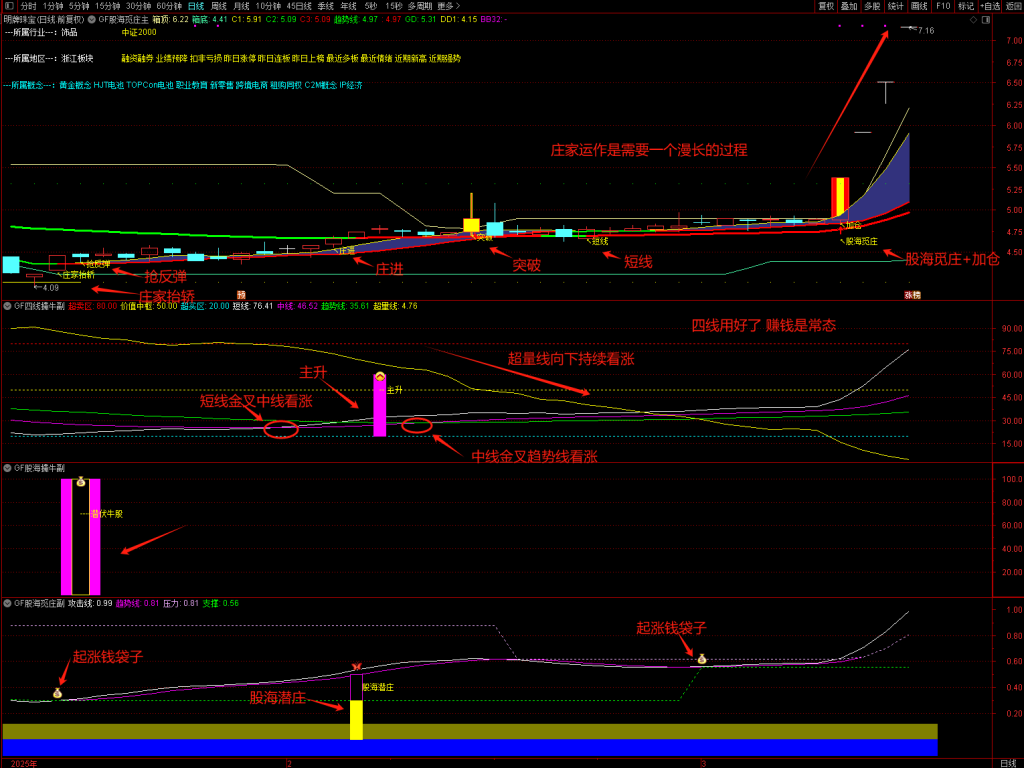This screenshot has height=768, width=1024.
Task: Toggle 叠加 overlay mode
Action: coord(849,6)
